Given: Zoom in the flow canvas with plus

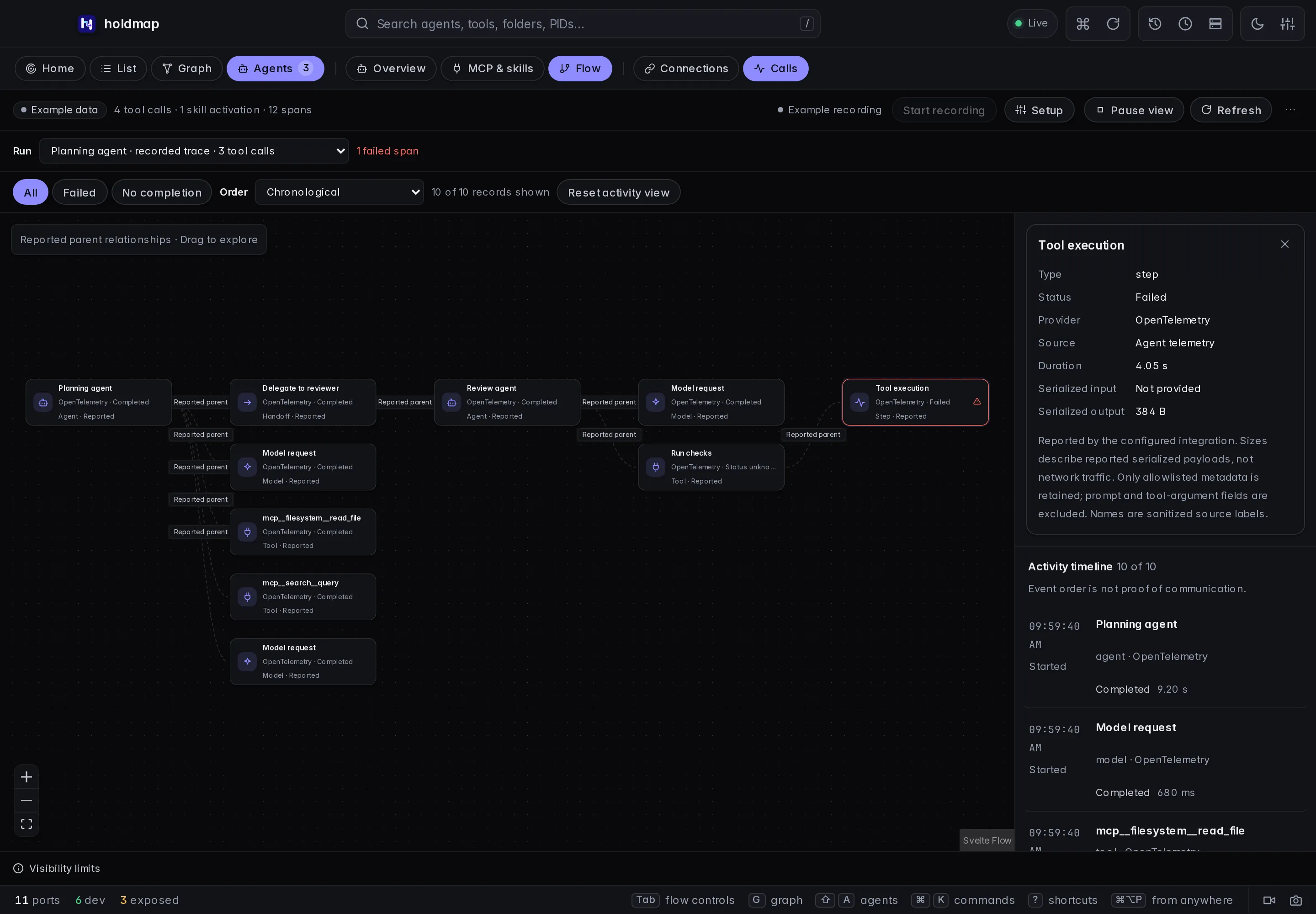Looking at the screenshot, I should coord(27,776).
